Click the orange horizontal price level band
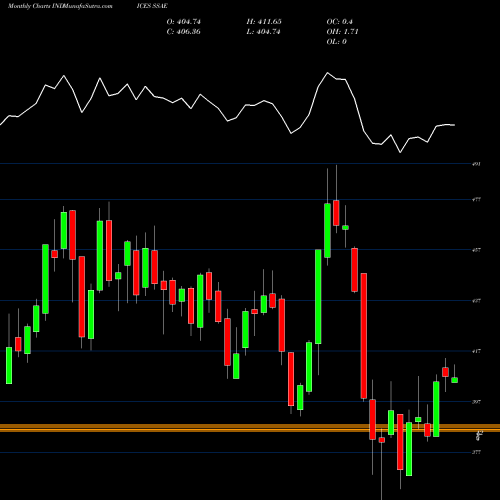This screenshot has height=500, width=500. click(x=250, y=428)
